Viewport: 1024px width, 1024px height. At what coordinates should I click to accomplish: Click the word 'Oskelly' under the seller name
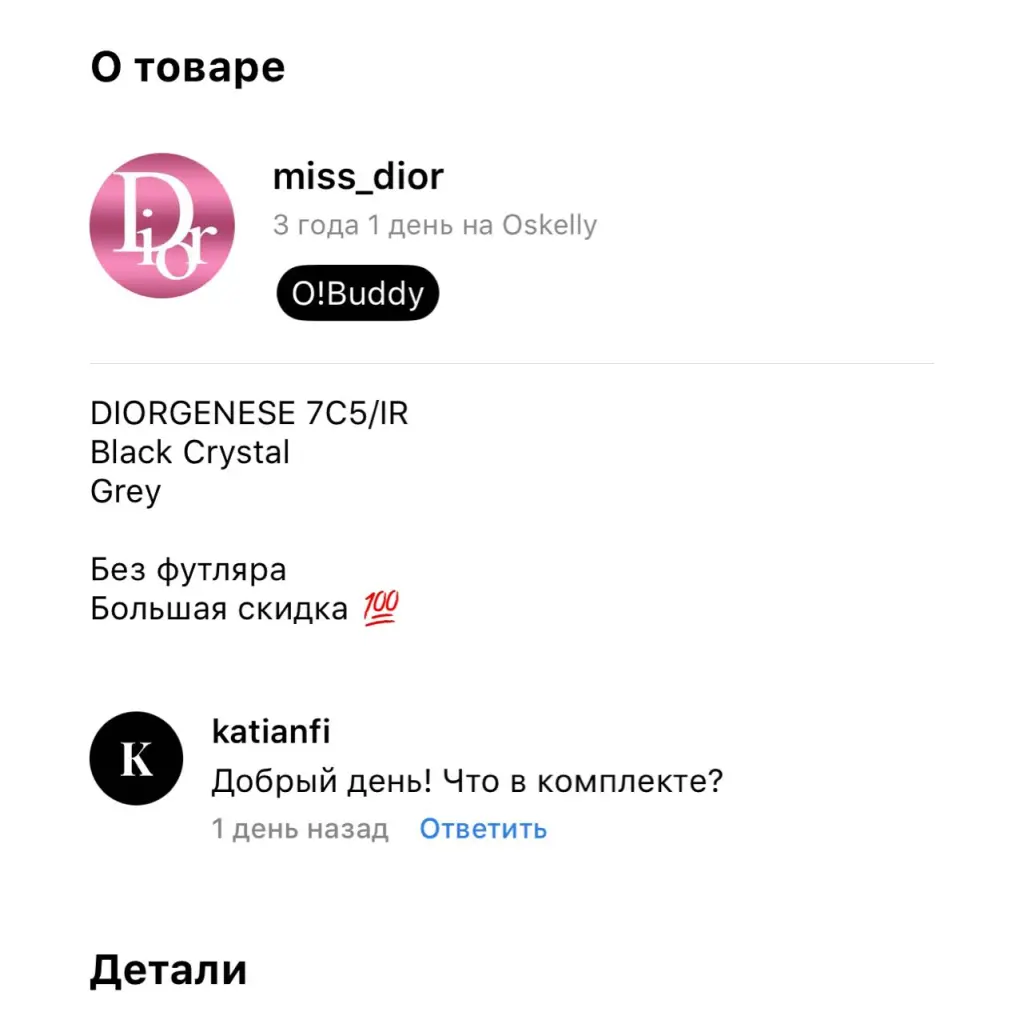point(549,226)
